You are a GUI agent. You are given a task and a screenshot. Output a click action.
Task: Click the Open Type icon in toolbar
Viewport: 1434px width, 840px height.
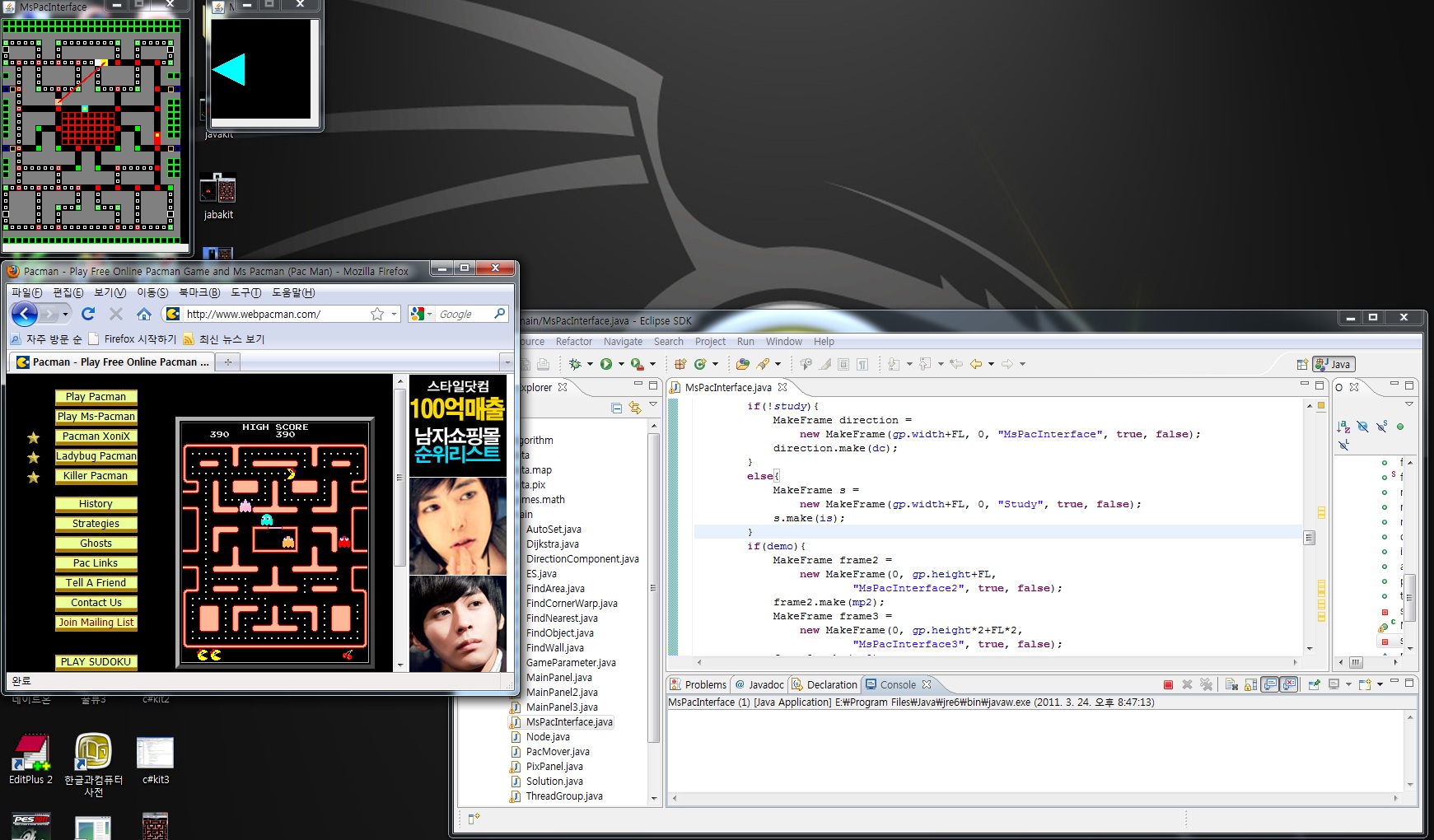tap(742, 364)
